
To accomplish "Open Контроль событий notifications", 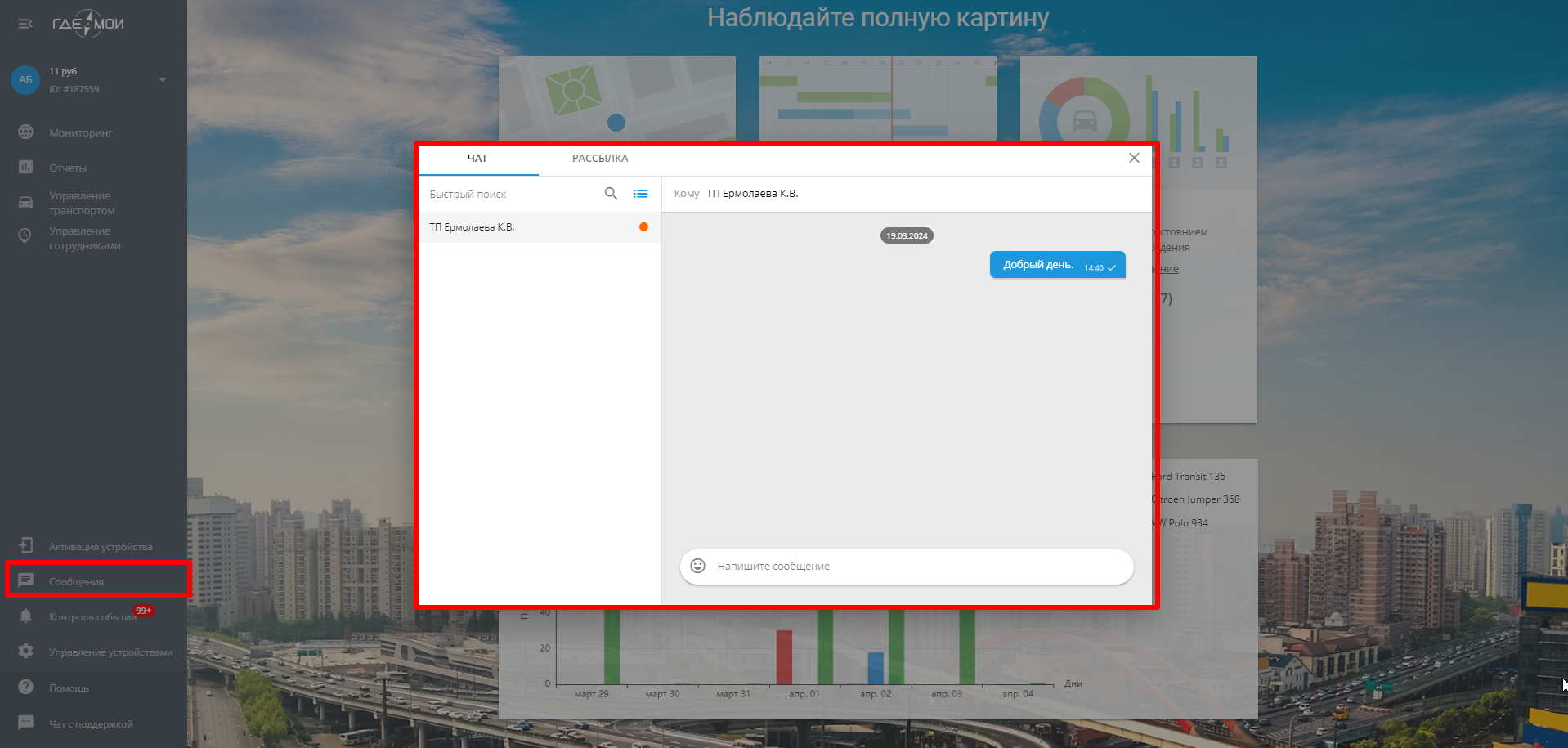I will 92,616.
